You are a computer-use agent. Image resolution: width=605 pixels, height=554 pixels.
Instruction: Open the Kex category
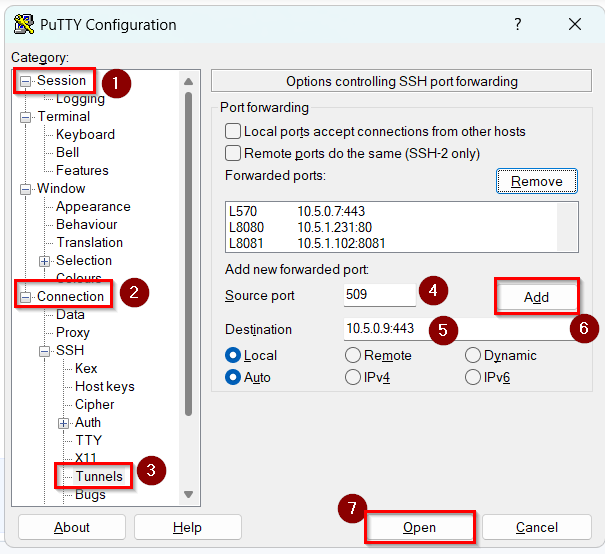(x=86, y=368)
